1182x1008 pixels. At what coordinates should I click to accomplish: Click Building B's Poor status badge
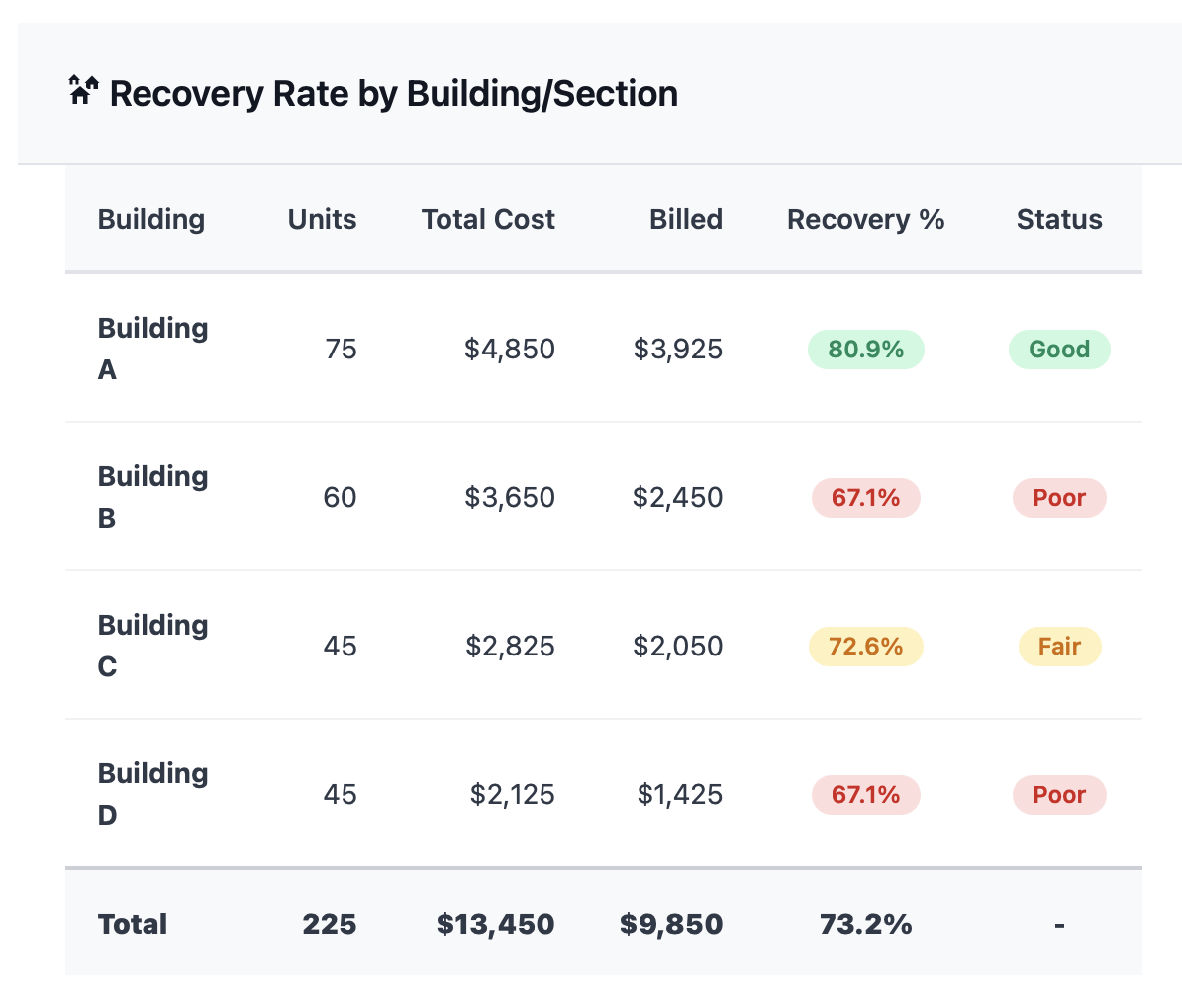[x=1058, y=498]
